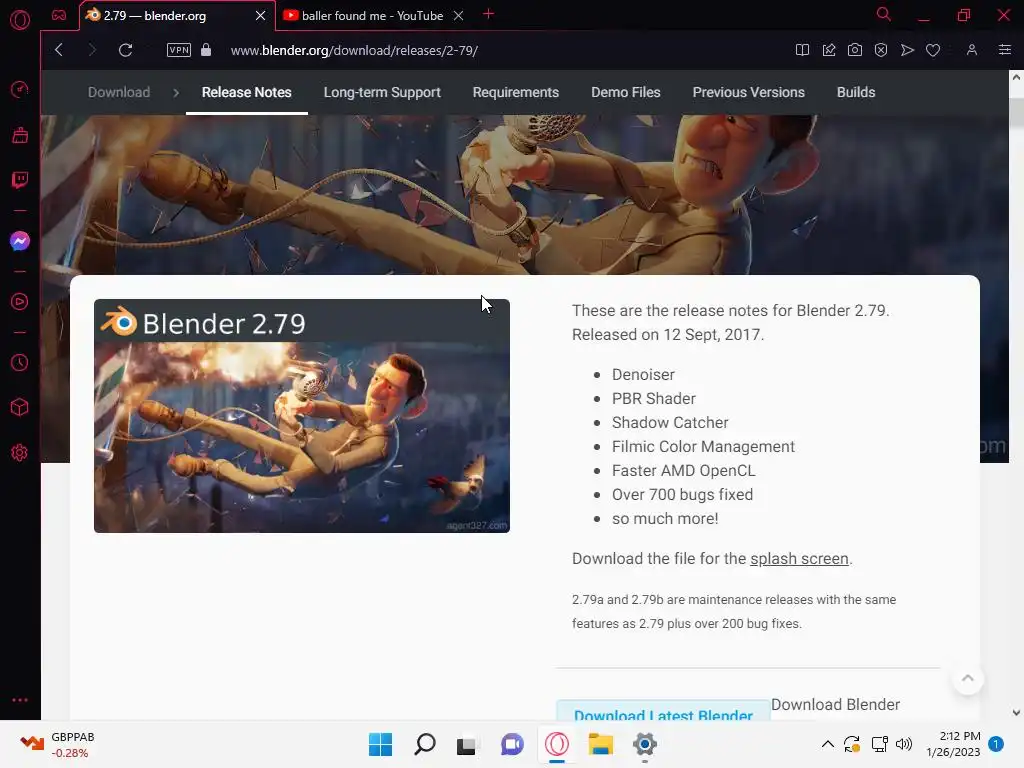This screenshot has width=1024, height=768.
Task: Open Opera settings gear in sidebar
Action: [x=20, y=453]
